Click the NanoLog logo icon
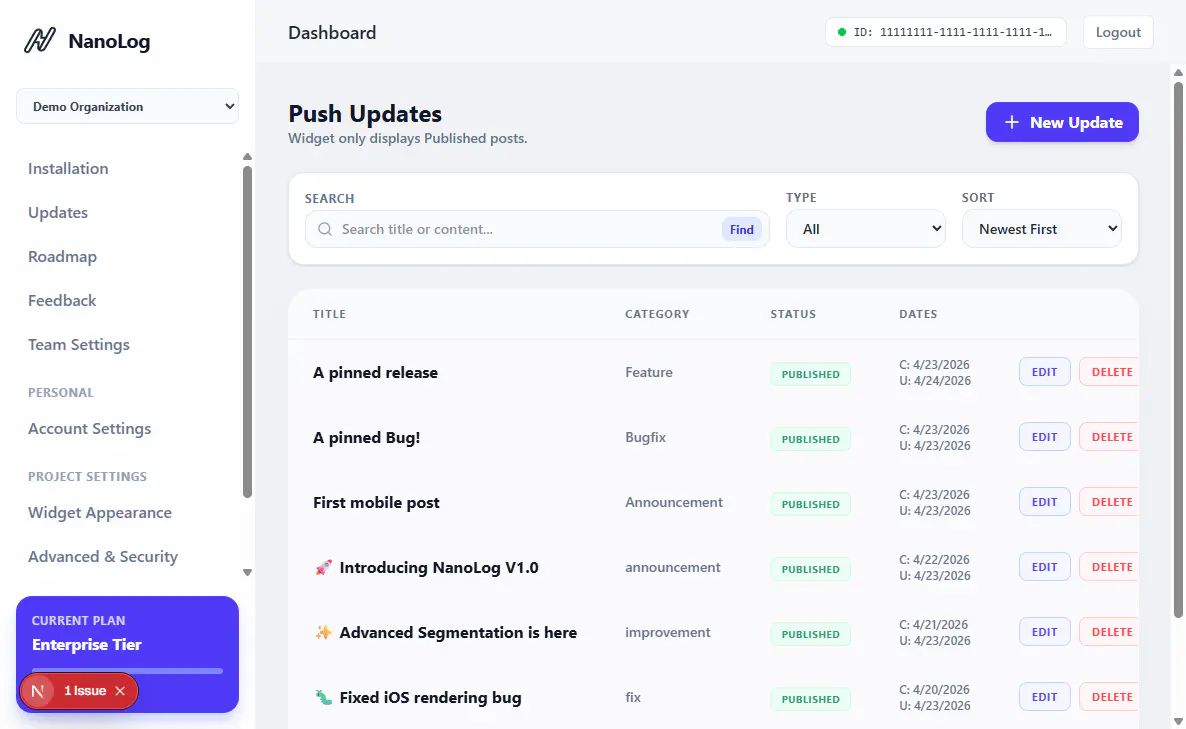 (x=39, y=41)
